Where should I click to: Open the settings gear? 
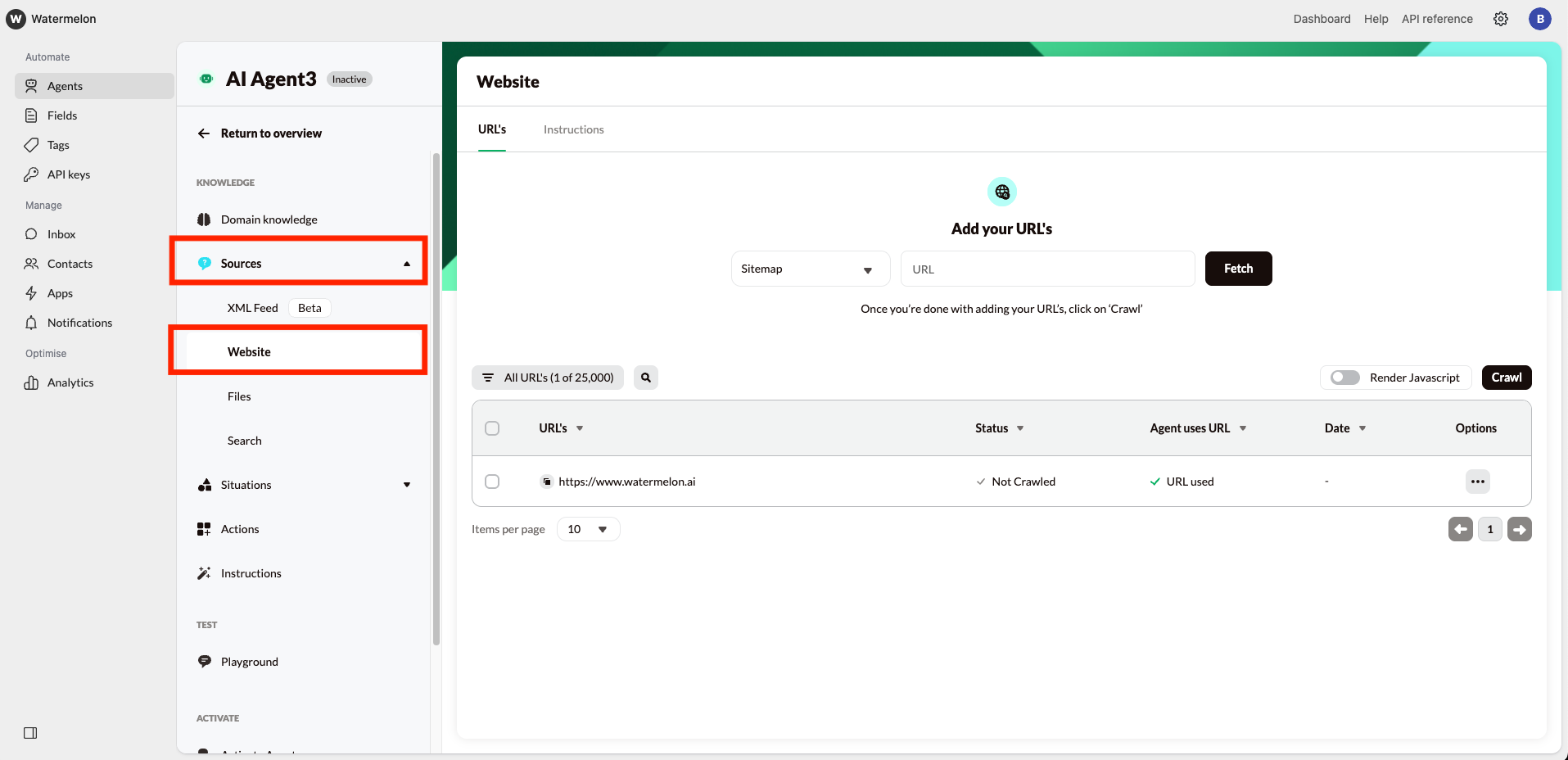(1500, 18)
